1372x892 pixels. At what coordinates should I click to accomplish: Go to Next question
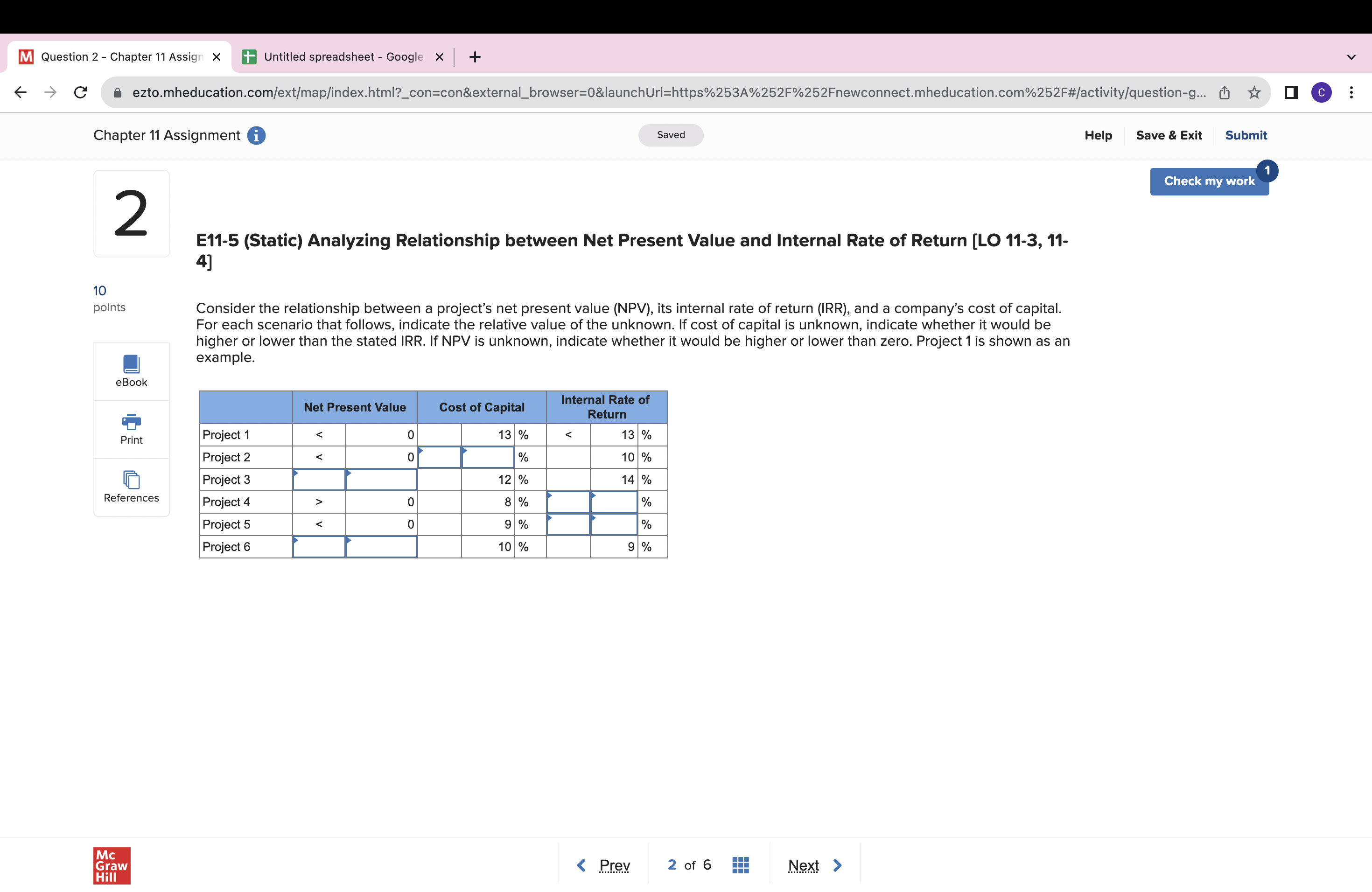(814, 865)
